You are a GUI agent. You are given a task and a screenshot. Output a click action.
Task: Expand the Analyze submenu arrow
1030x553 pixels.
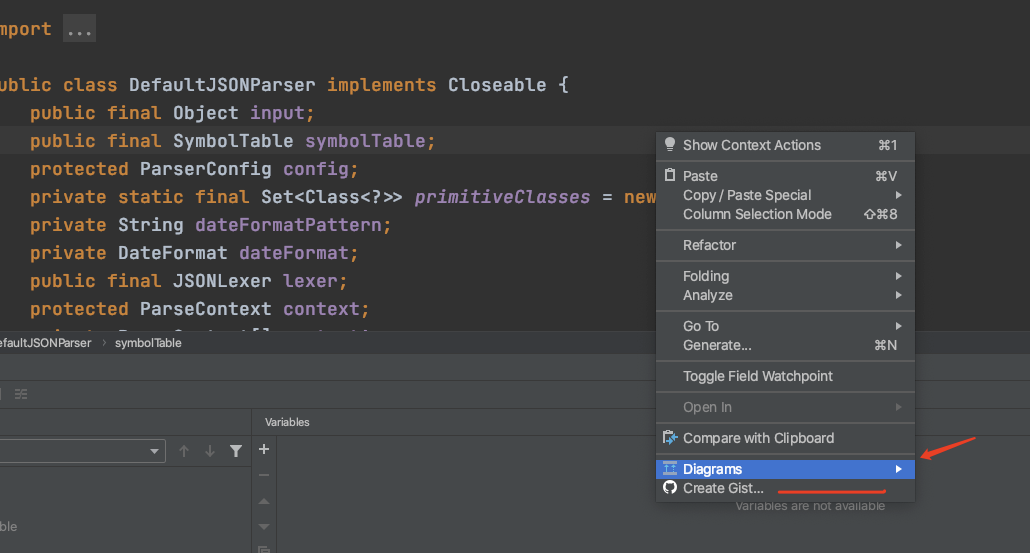tap(898, 295)
